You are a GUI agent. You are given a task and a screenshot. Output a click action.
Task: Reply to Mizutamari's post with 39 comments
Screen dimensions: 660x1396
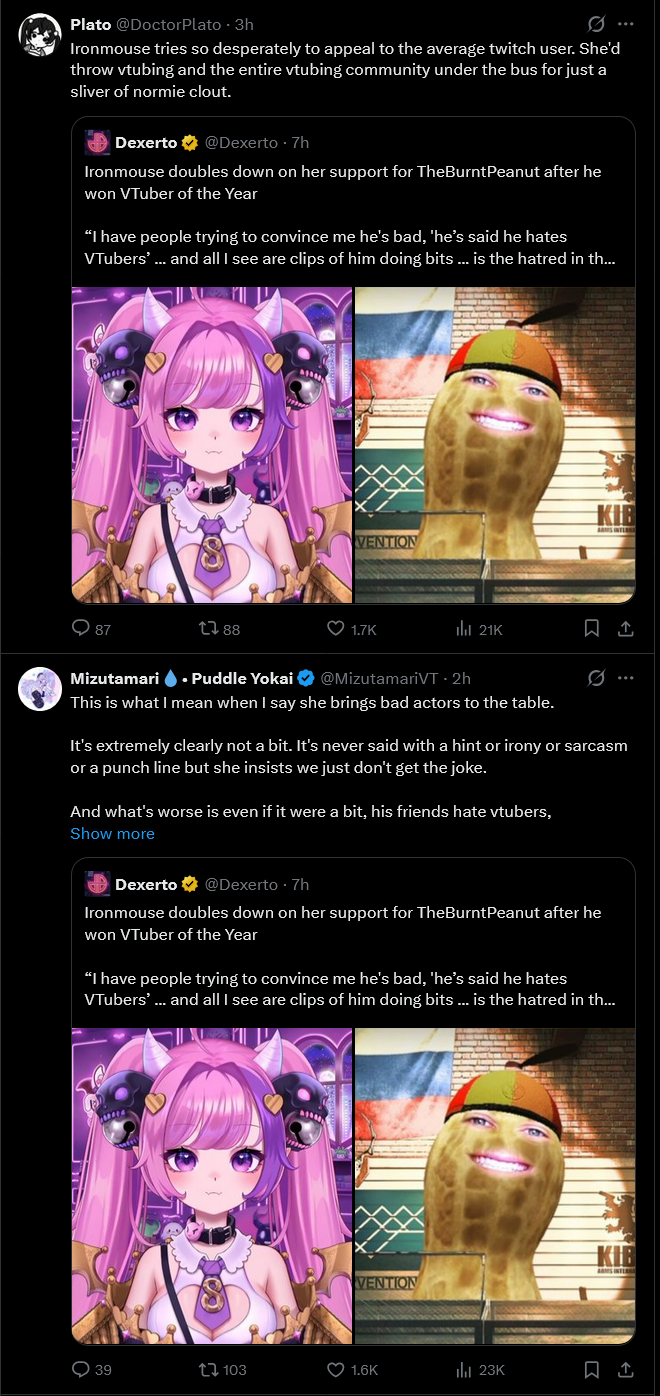(92, 1369)
